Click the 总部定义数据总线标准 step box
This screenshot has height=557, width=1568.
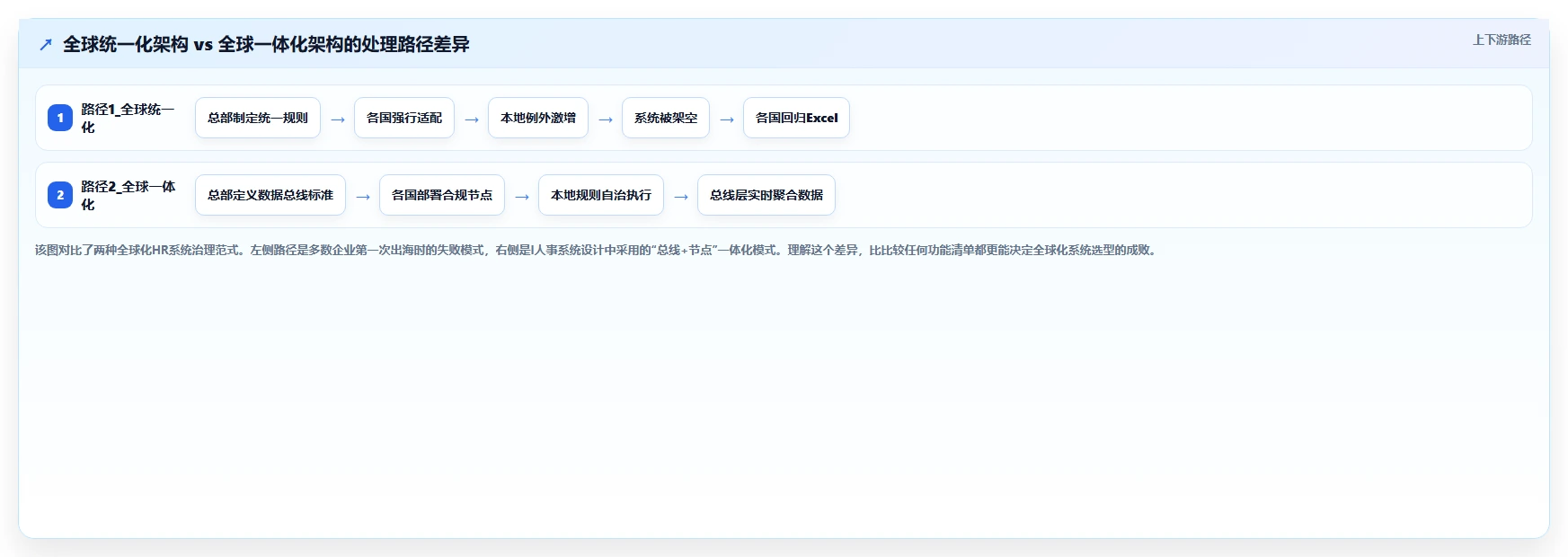[x=270, y=195]
